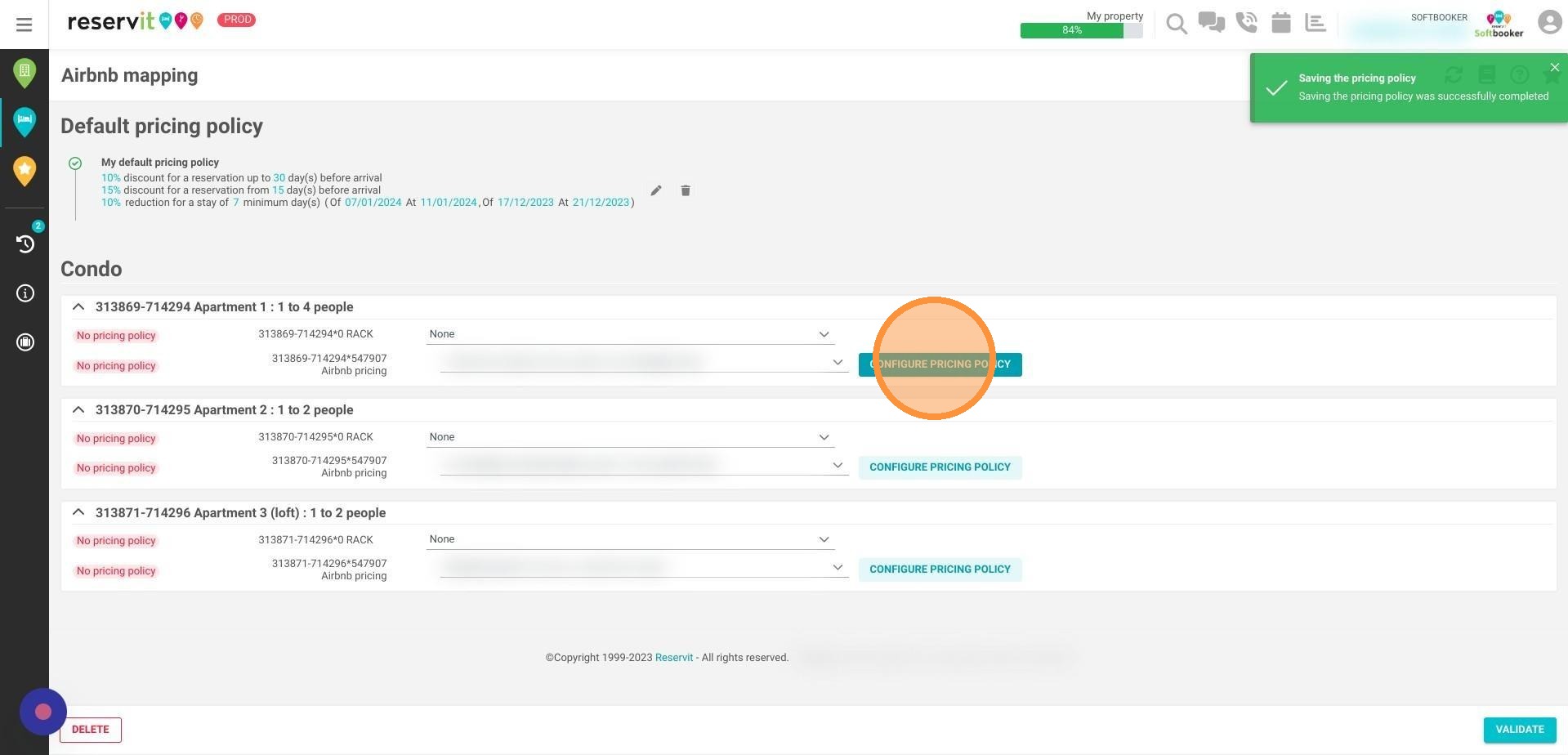Configure pricing policy for Apartment 2
Screen dimensions: 1568x755
tap(940, 467)
